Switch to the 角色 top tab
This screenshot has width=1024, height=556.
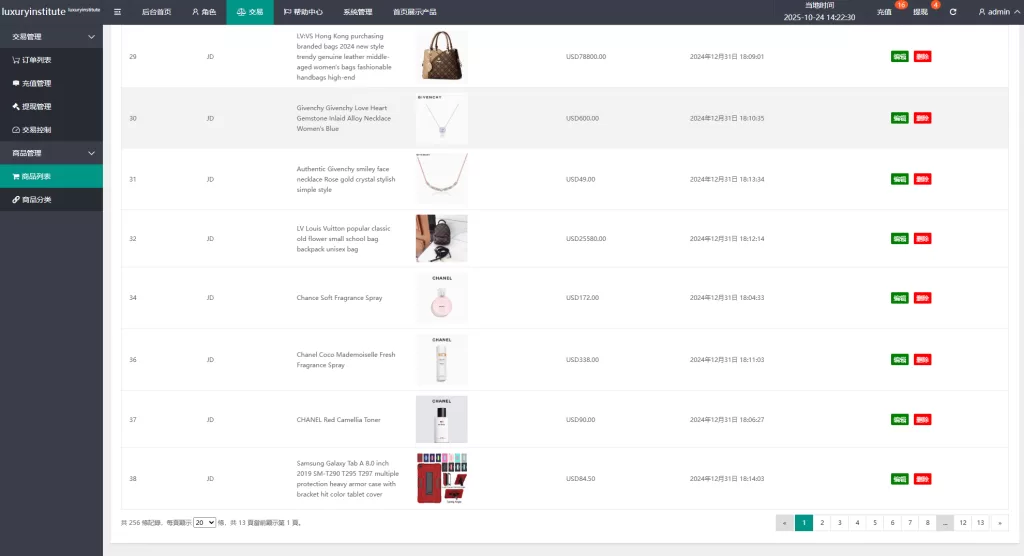tap(203, 12)
